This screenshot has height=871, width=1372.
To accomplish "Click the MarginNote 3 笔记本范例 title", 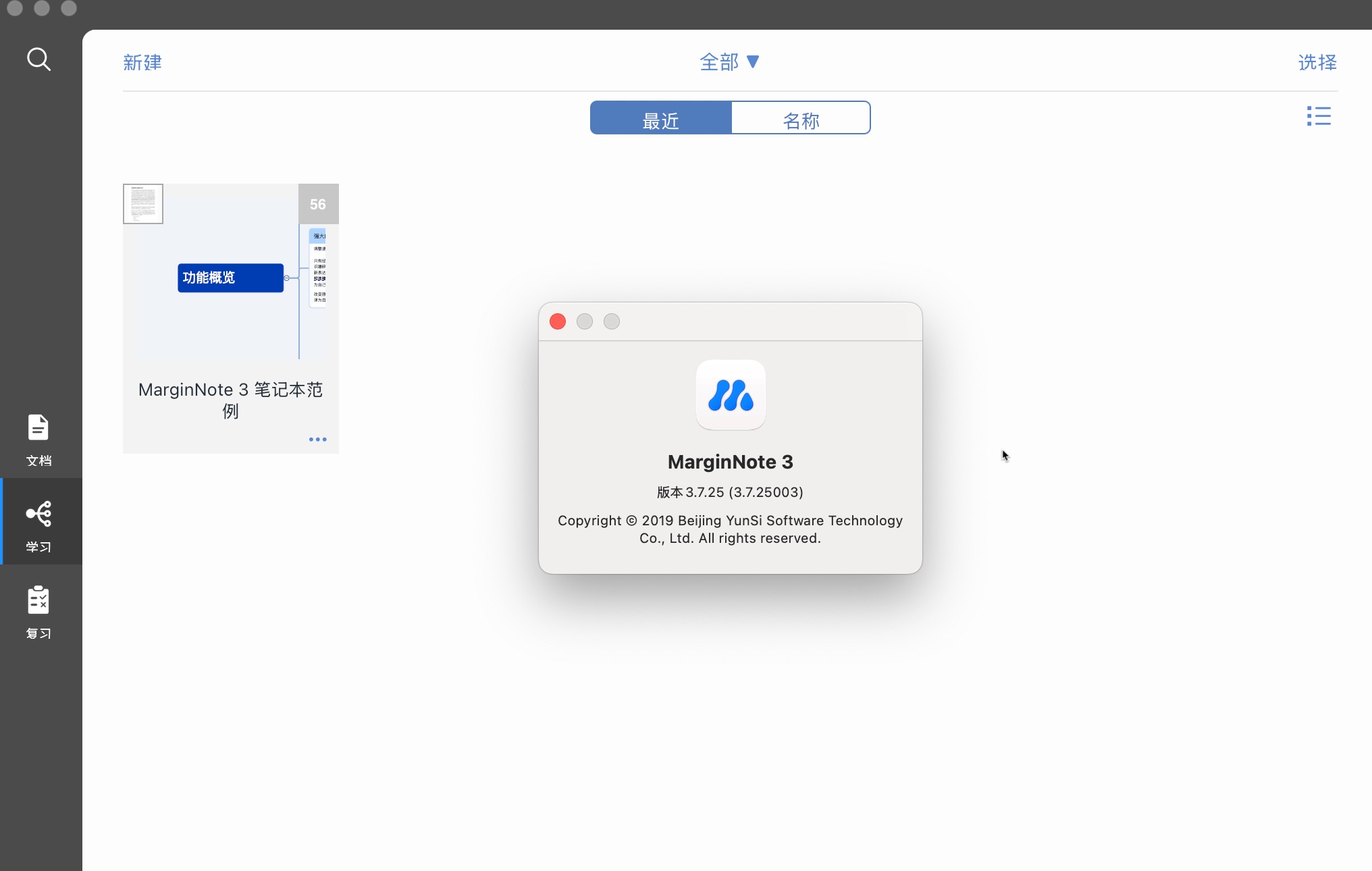I will click(231, 400).
